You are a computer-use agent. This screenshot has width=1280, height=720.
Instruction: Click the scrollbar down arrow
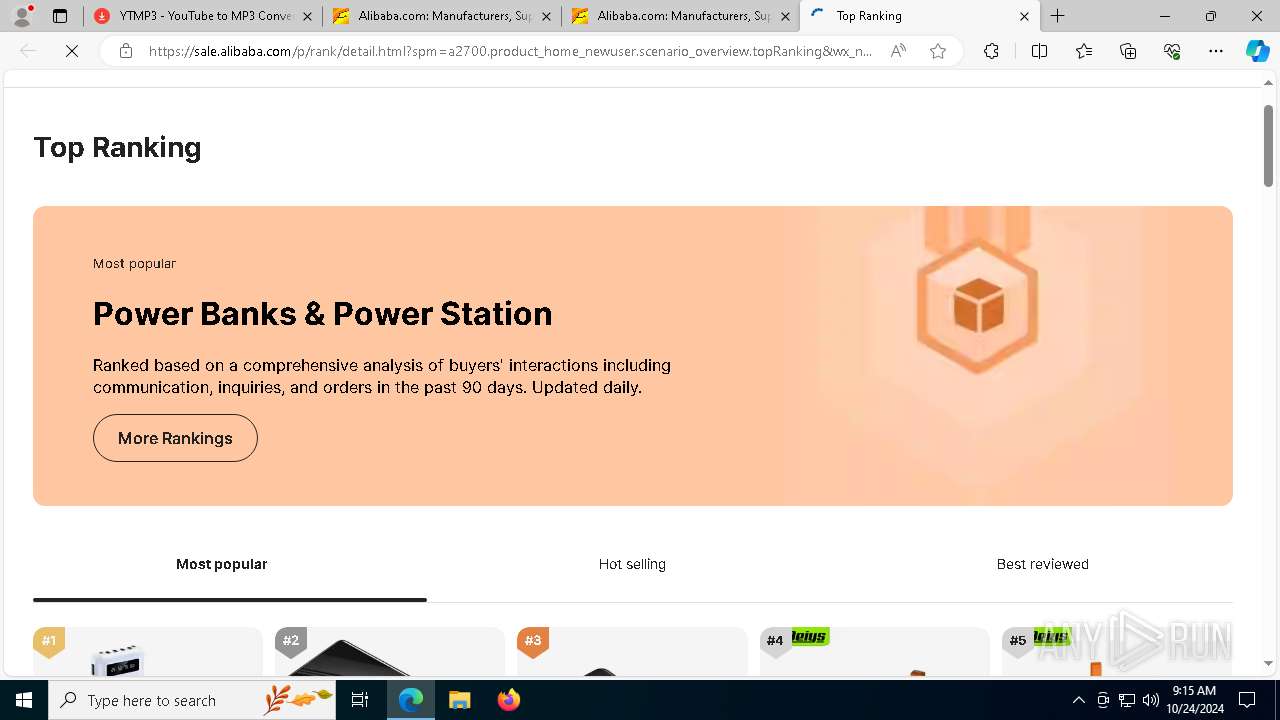pos(1269,664)
